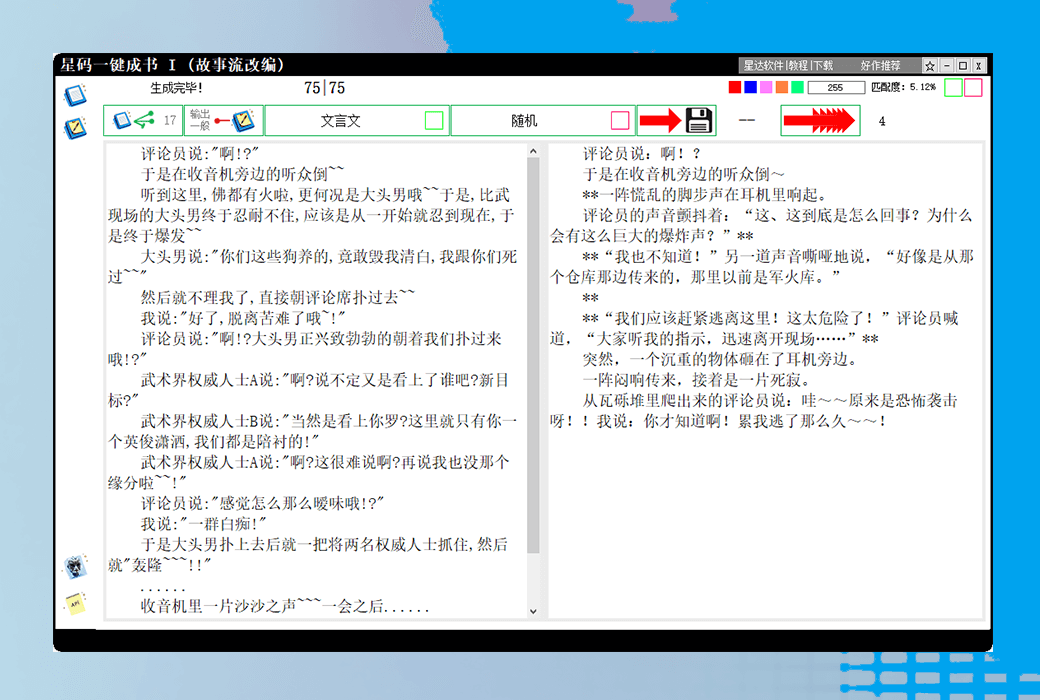Screen dimensions: 1040x700
Task: Click output line 突然,一个沉重的物体砸在了耳机旁边
Action: 720,360
